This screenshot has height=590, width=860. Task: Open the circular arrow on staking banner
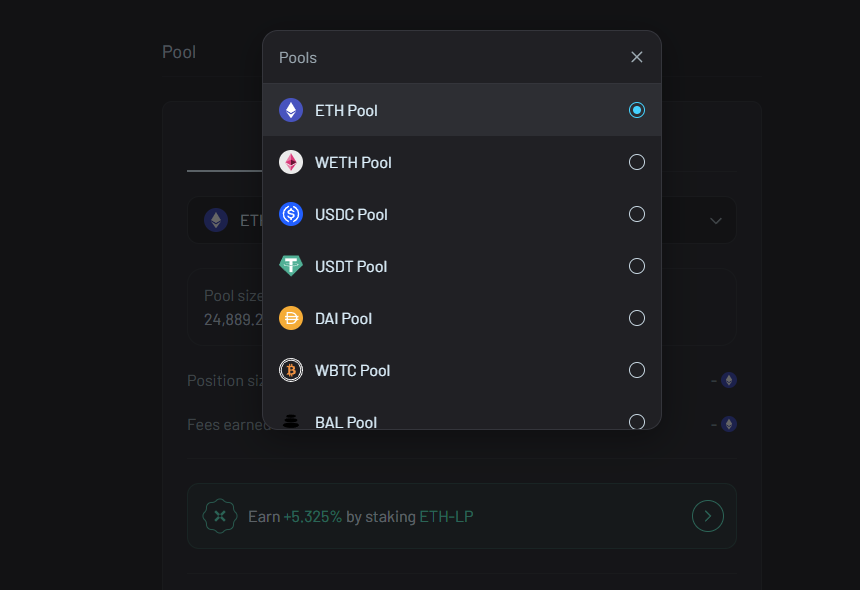pyautogui.click(x=708, y=516)
